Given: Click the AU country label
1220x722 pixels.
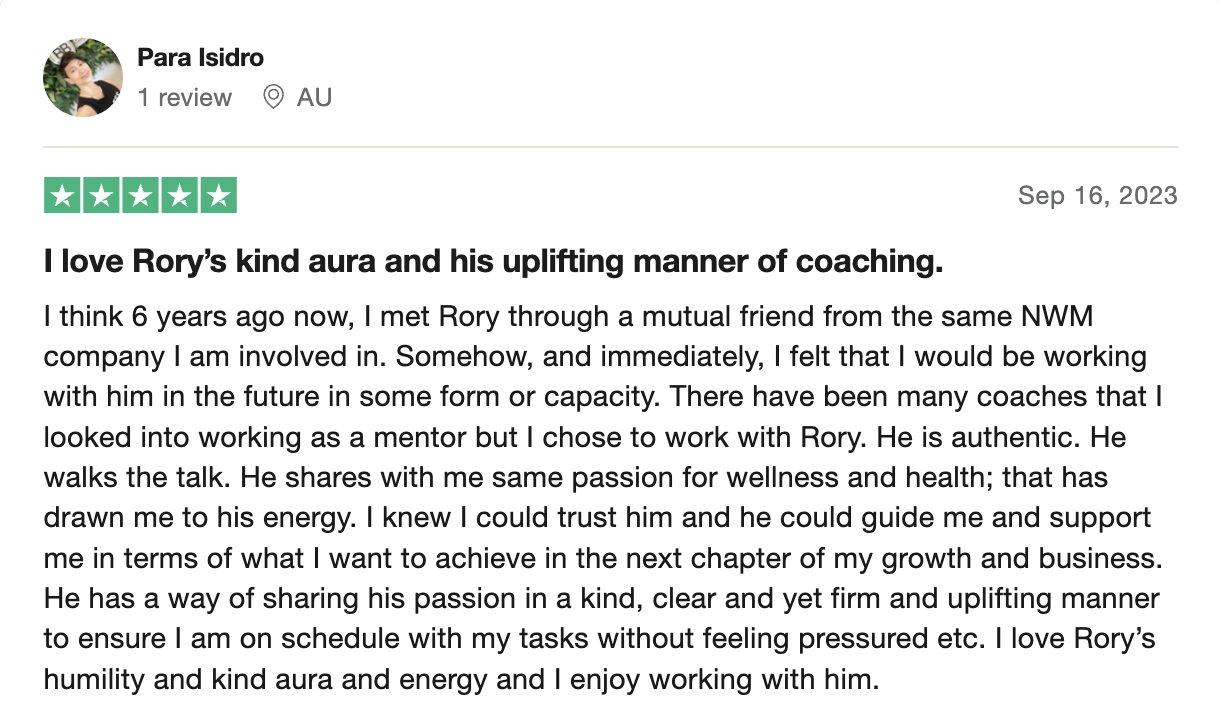Looking at the screenshot, I should [x=314, y=98].
